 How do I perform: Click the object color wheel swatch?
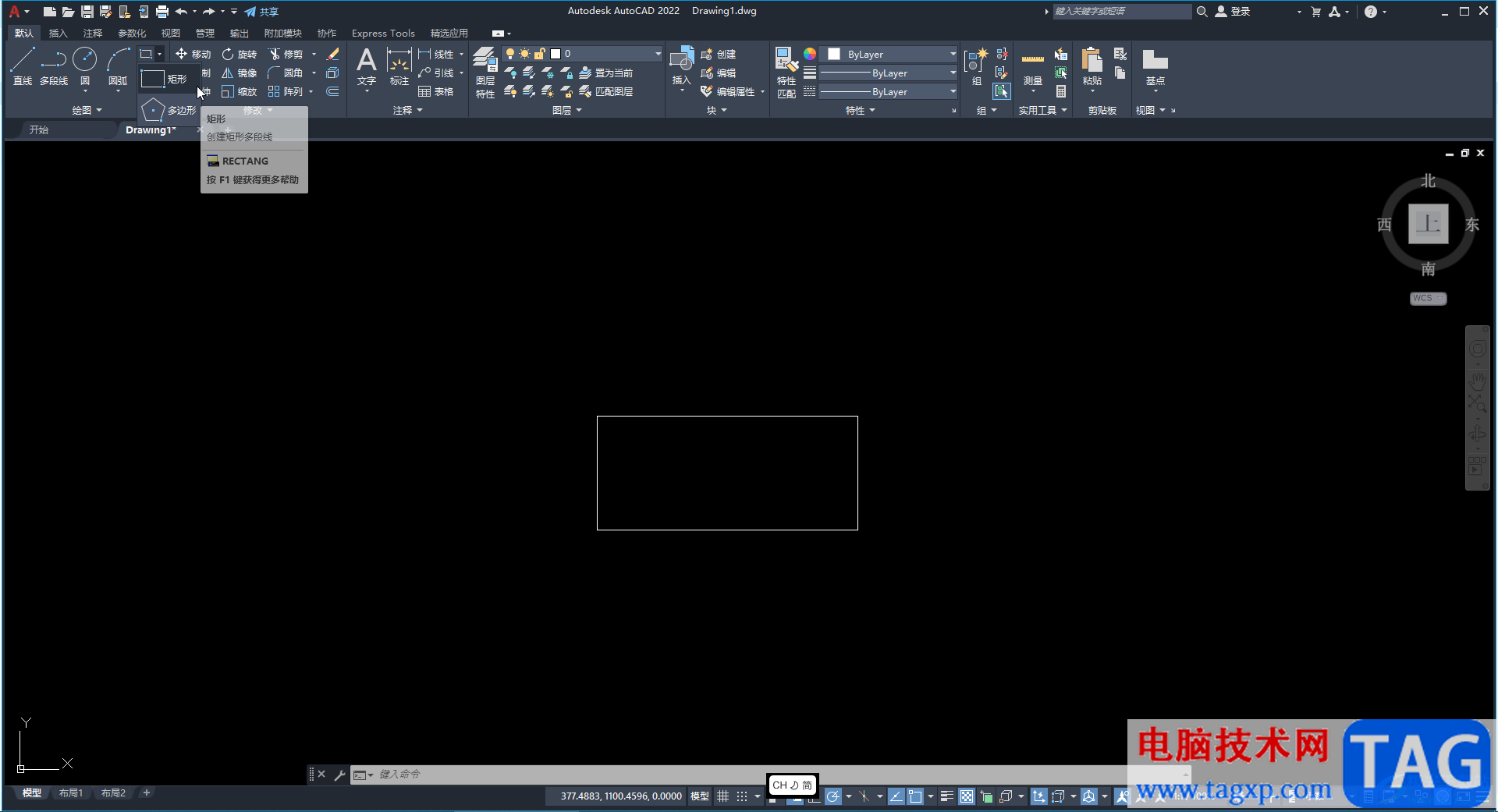point(810,54)
